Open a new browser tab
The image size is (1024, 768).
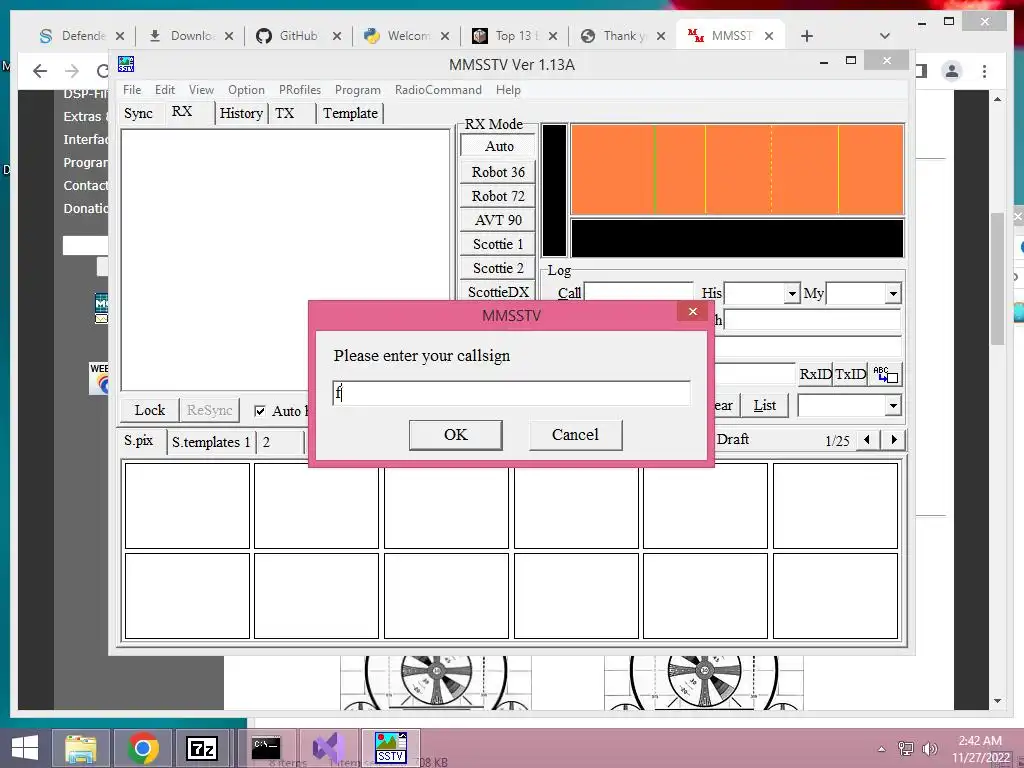(807, 36)
